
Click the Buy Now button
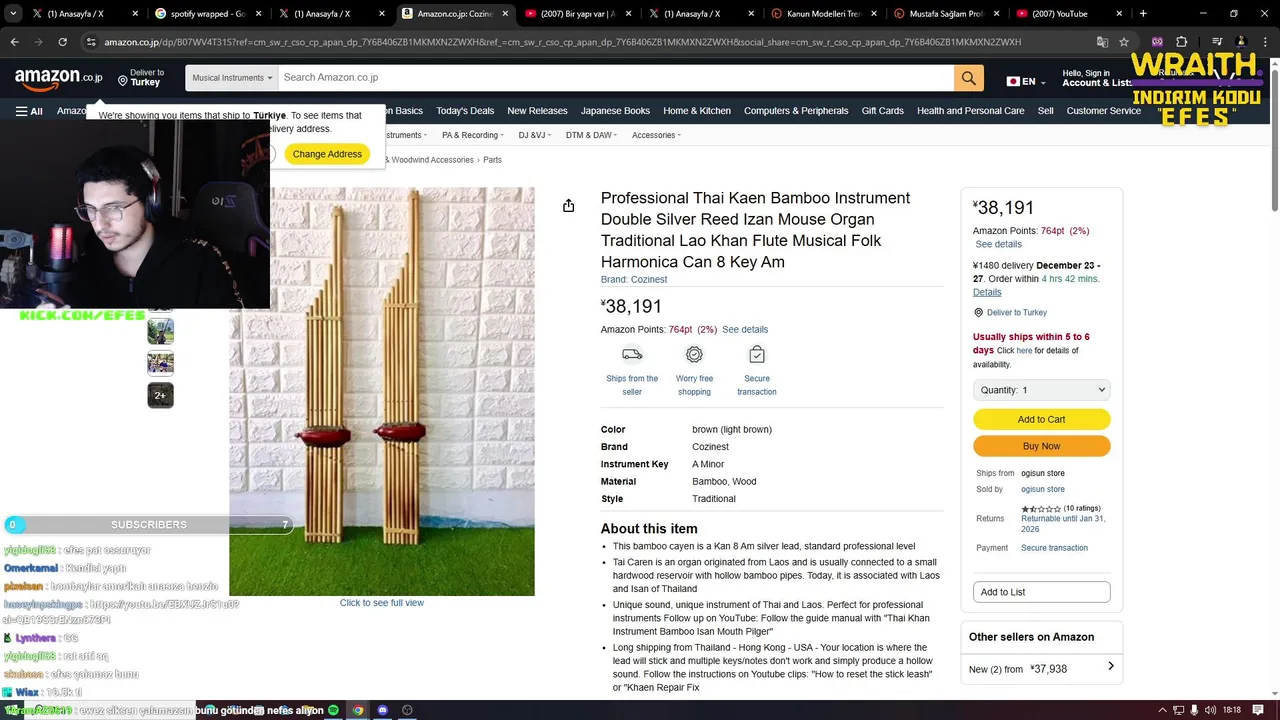pos(1041,446)
